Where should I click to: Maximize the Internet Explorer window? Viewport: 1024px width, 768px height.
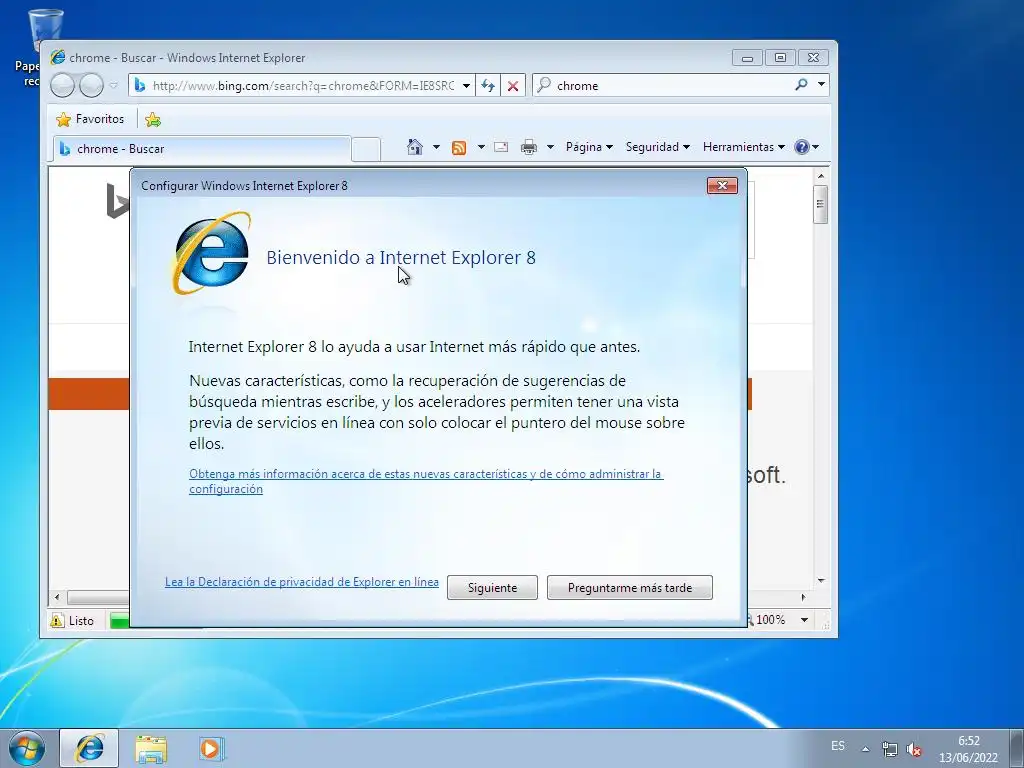(x=780, y=58)
